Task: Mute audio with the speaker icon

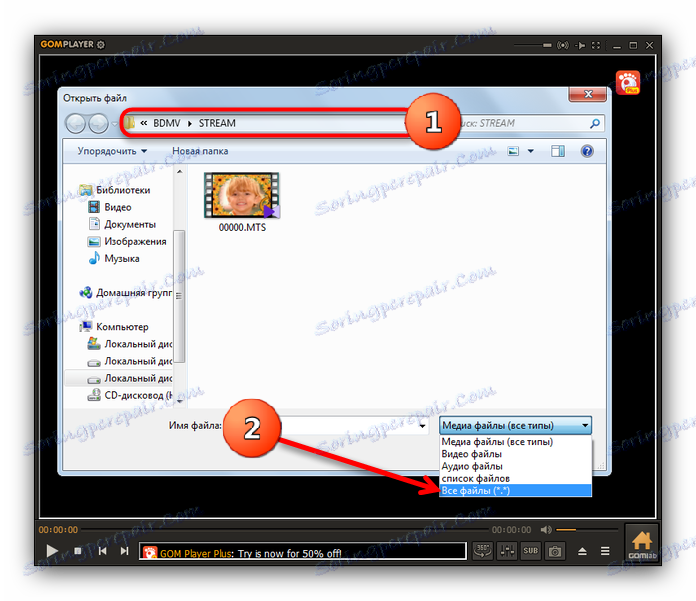Action: [546, 530]
